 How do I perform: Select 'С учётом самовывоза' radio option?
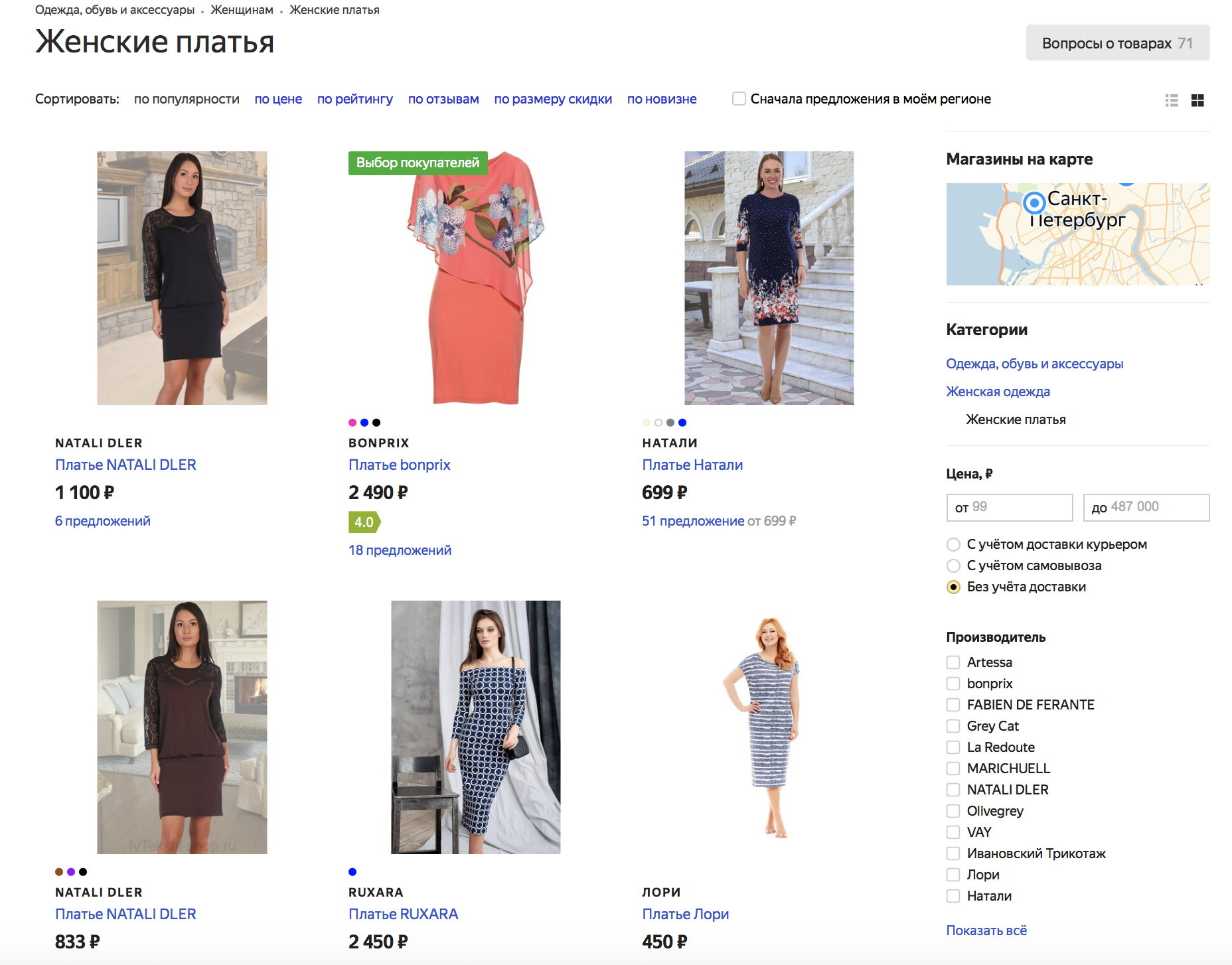click(953, 566)
